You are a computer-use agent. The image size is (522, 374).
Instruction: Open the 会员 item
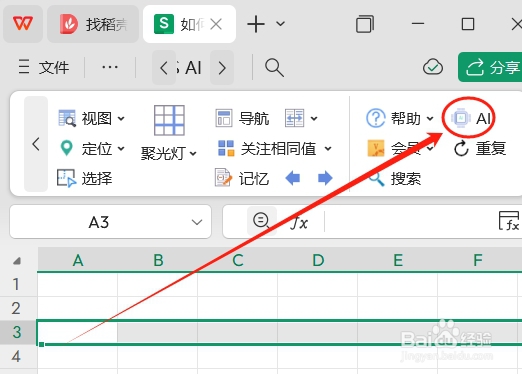[x=400, y=148]
